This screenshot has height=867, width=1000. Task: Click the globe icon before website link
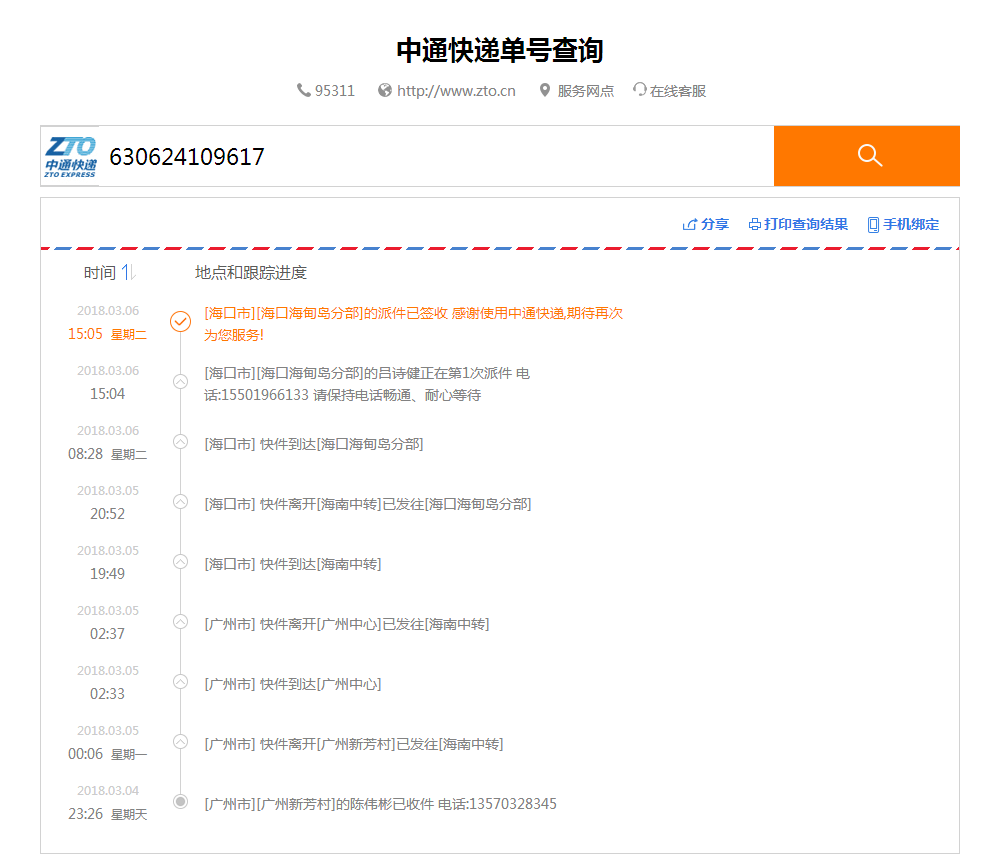[x=385, y=91]
